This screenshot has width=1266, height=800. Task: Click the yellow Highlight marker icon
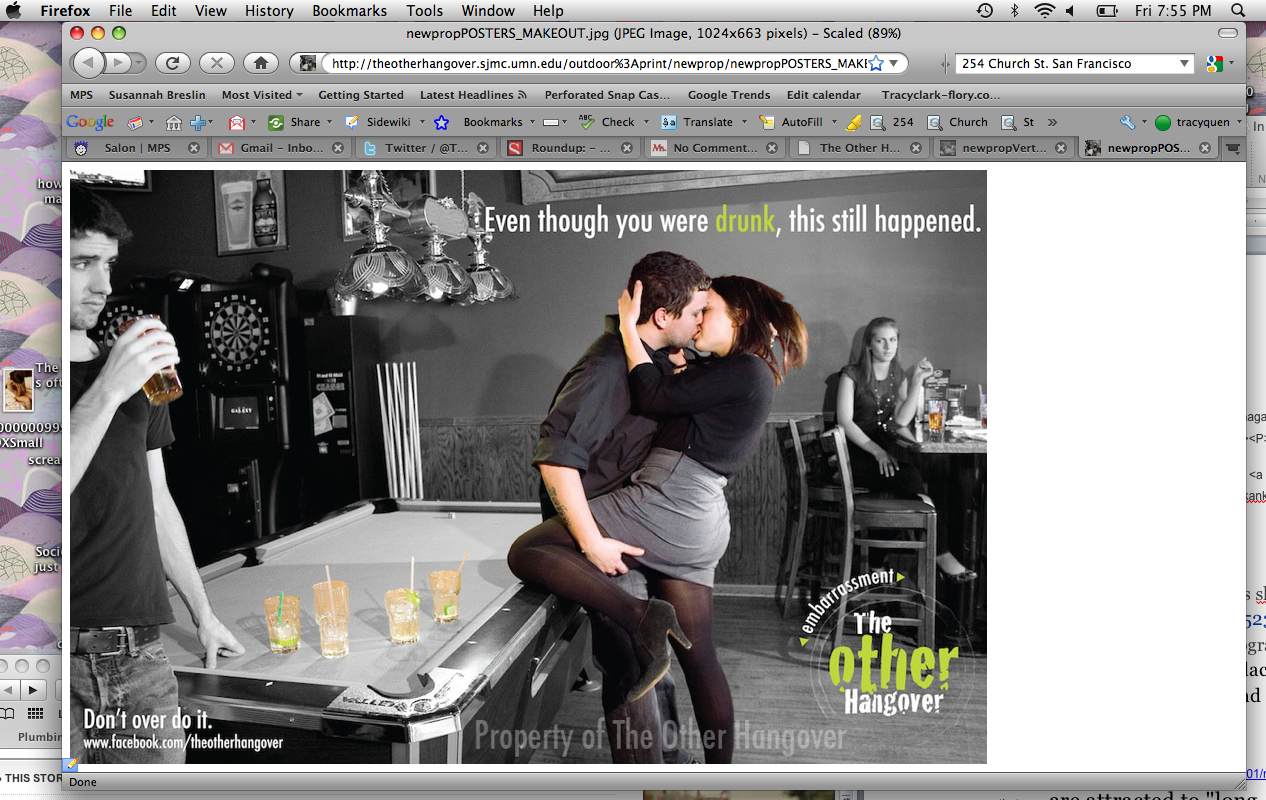click(x=853, y=122)
